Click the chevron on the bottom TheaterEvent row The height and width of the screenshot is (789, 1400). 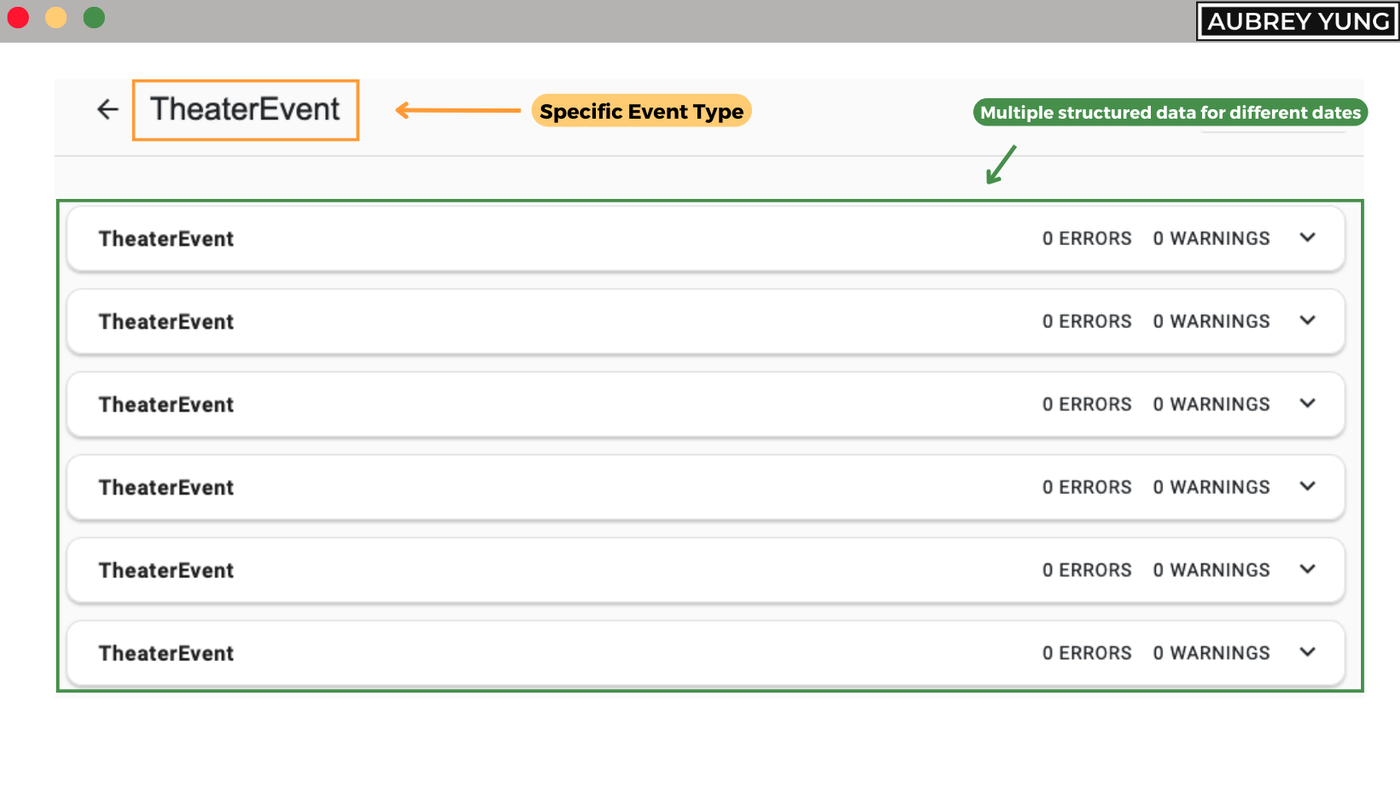pyautogui.click(x=1307, y=652)
